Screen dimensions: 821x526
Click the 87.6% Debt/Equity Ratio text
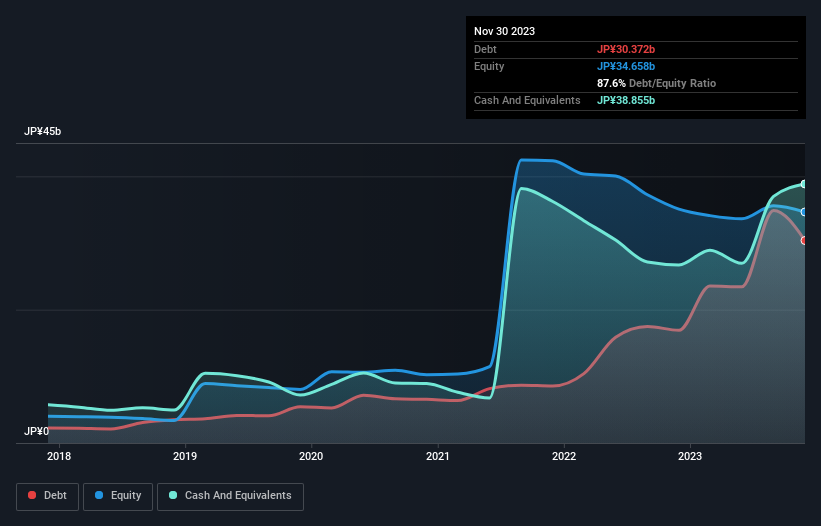(x=656, y=83)
